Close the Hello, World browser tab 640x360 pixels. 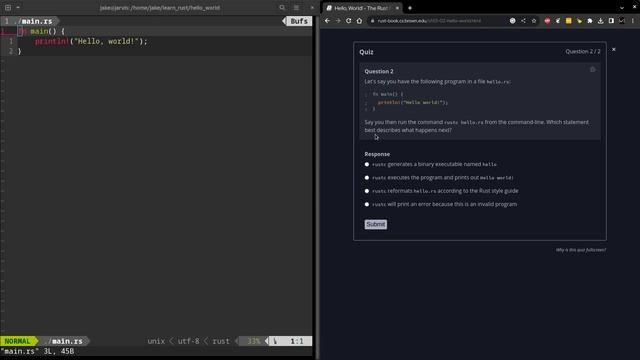coord(397,8)
